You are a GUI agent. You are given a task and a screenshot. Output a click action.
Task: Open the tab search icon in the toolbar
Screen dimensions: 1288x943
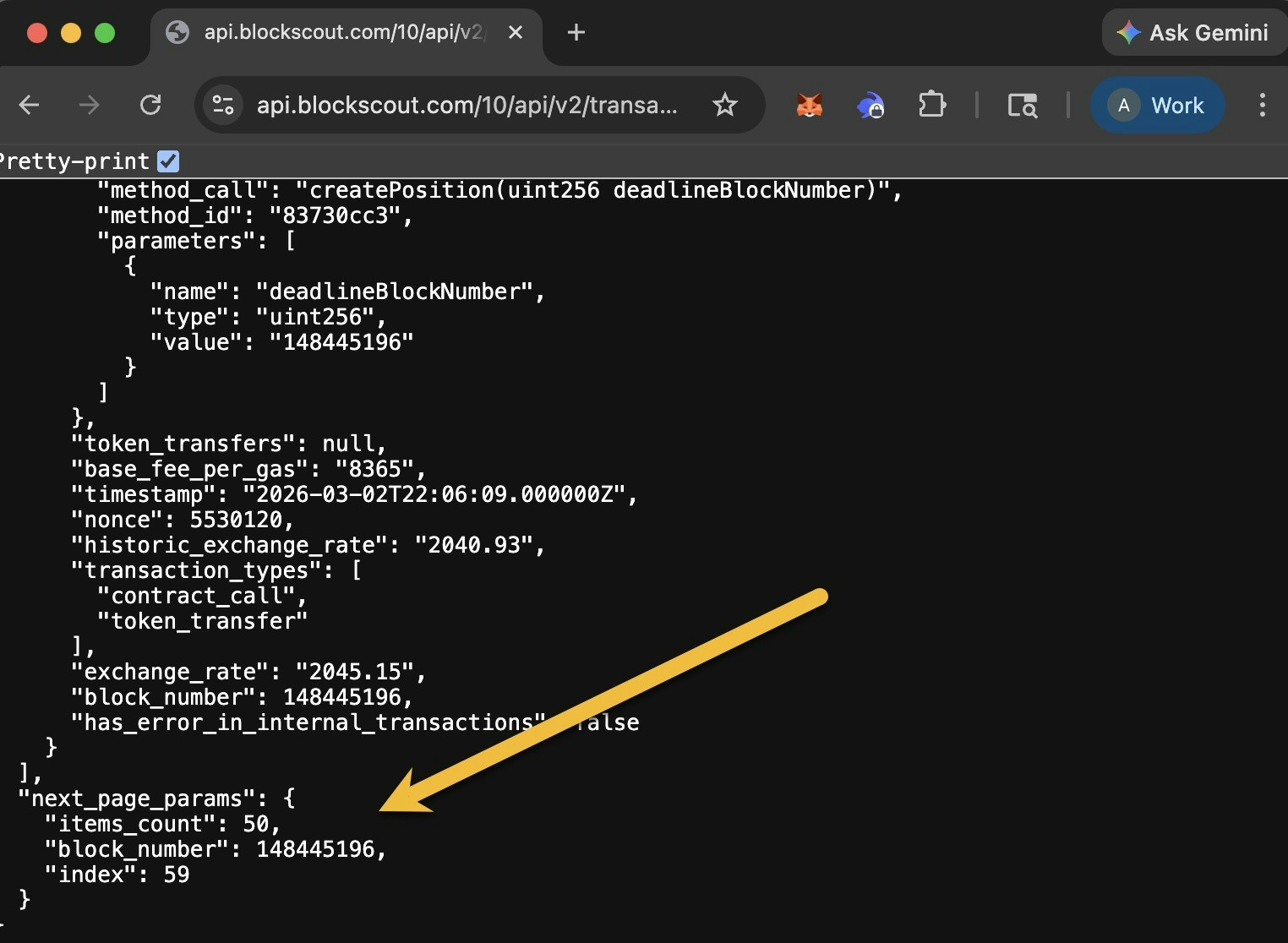tap(1023, 105)
